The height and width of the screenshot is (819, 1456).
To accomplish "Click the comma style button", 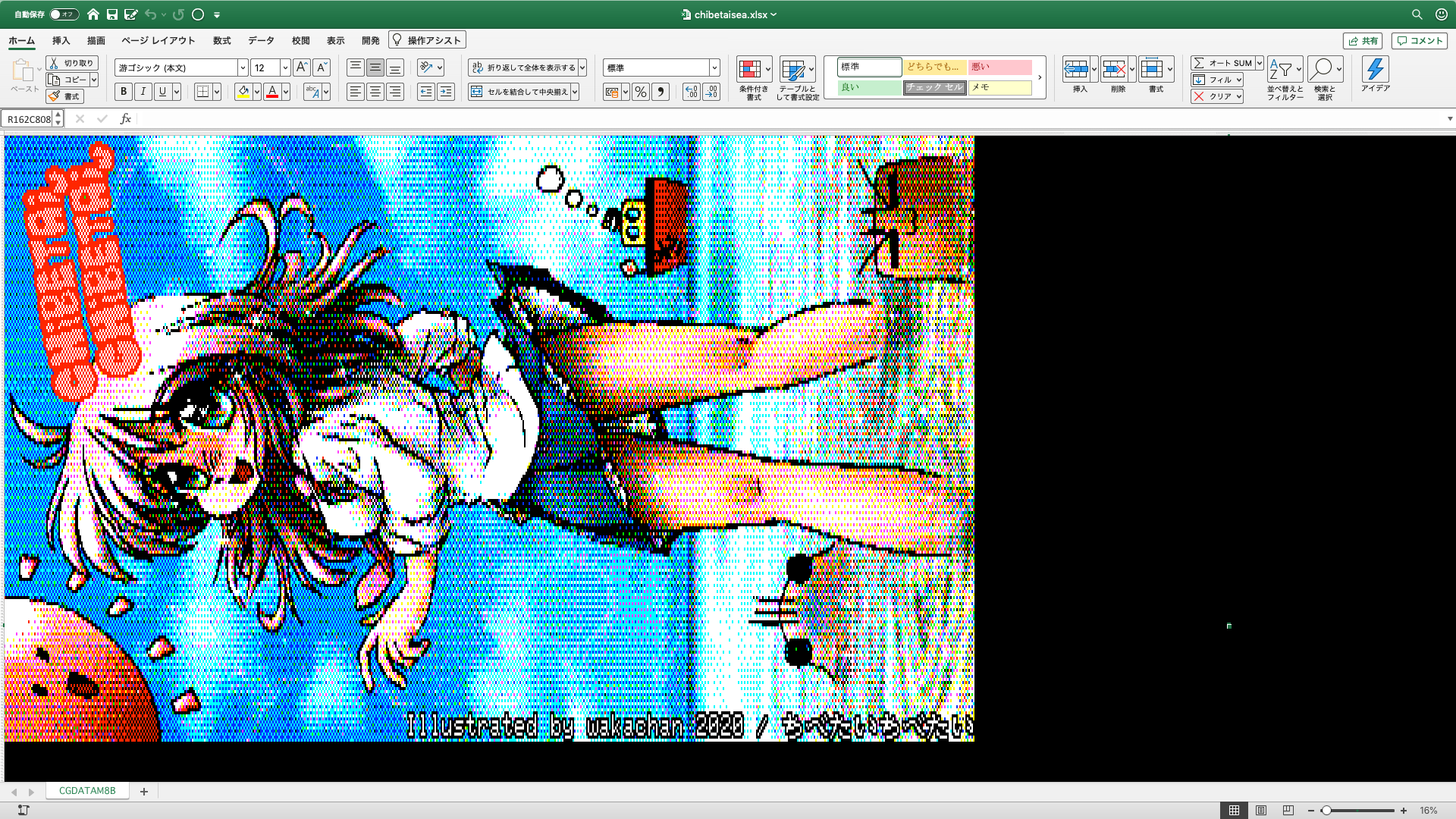I will tap(661, 92).
